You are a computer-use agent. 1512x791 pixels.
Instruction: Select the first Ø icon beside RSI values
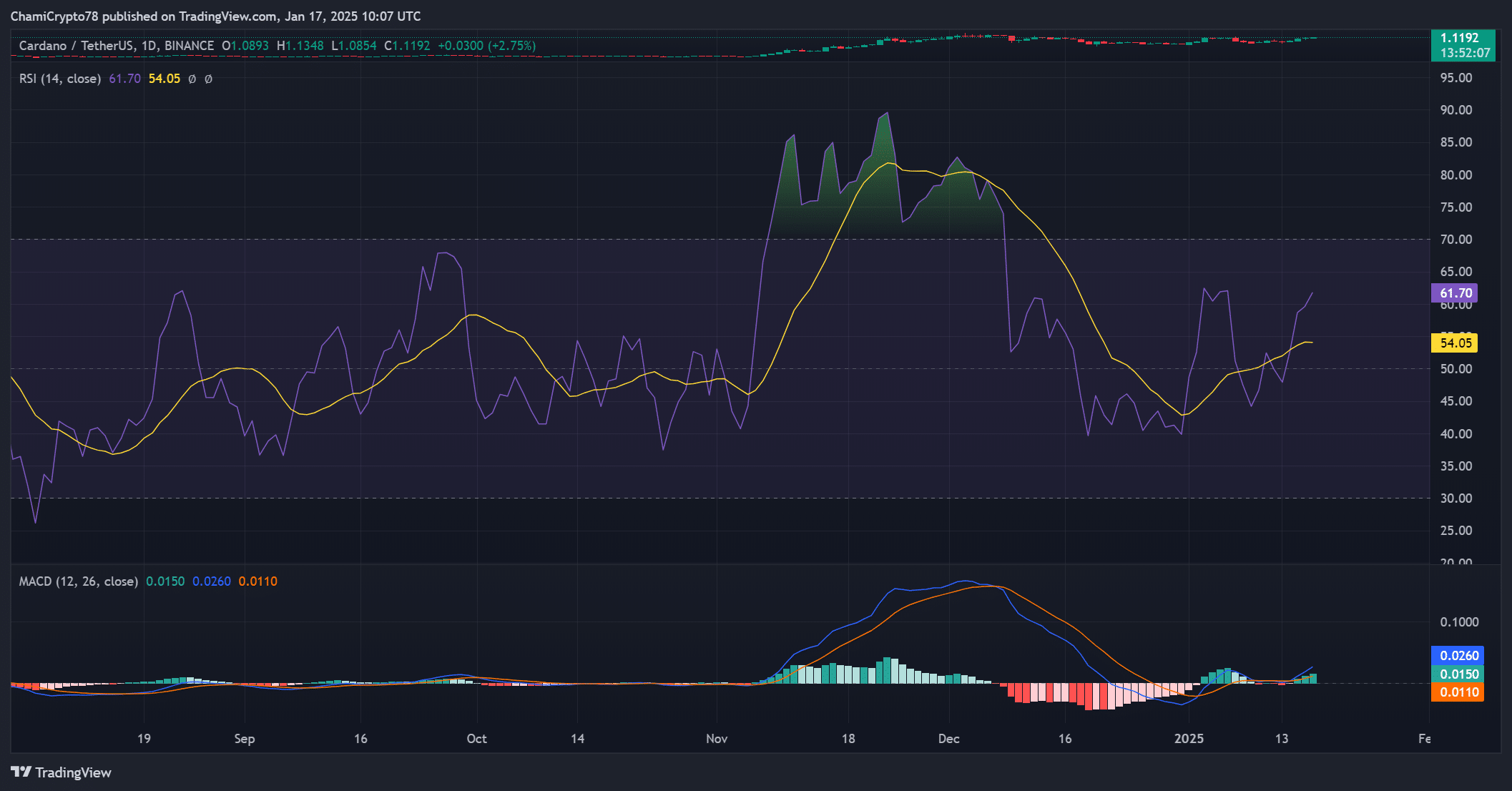coord(191,79)
